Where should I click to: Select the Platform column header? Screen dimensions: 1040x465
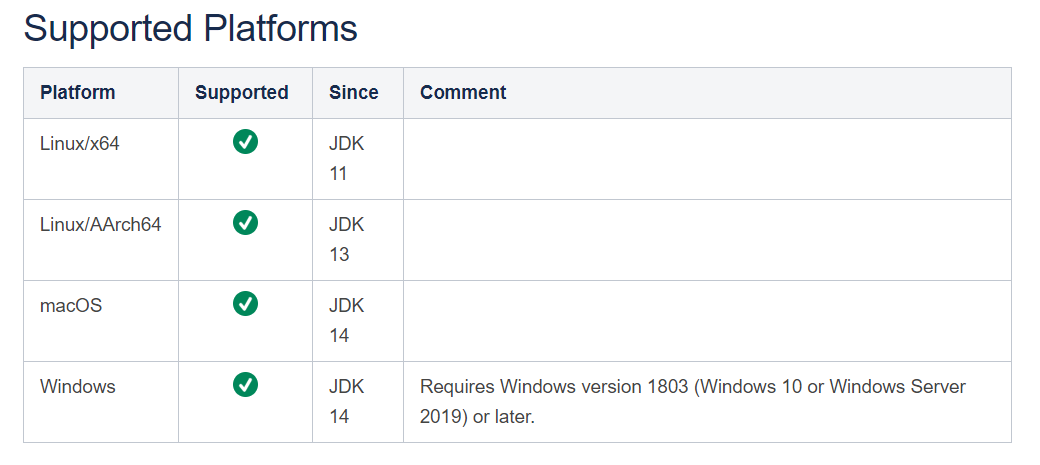pyautogui.click(x=78, y=93)
